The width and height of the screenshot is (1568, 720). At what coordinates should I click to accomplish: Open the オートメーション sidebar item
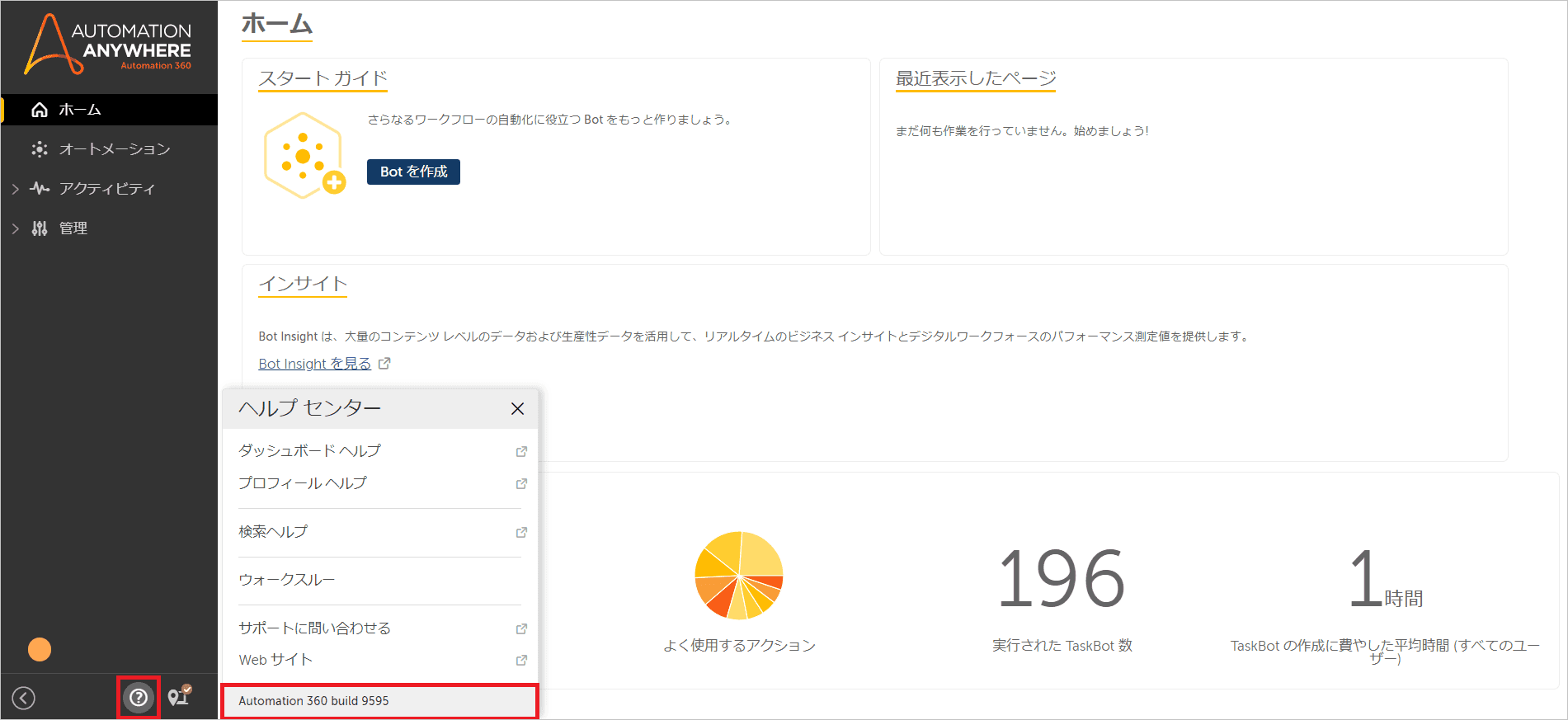coord(109,149)
